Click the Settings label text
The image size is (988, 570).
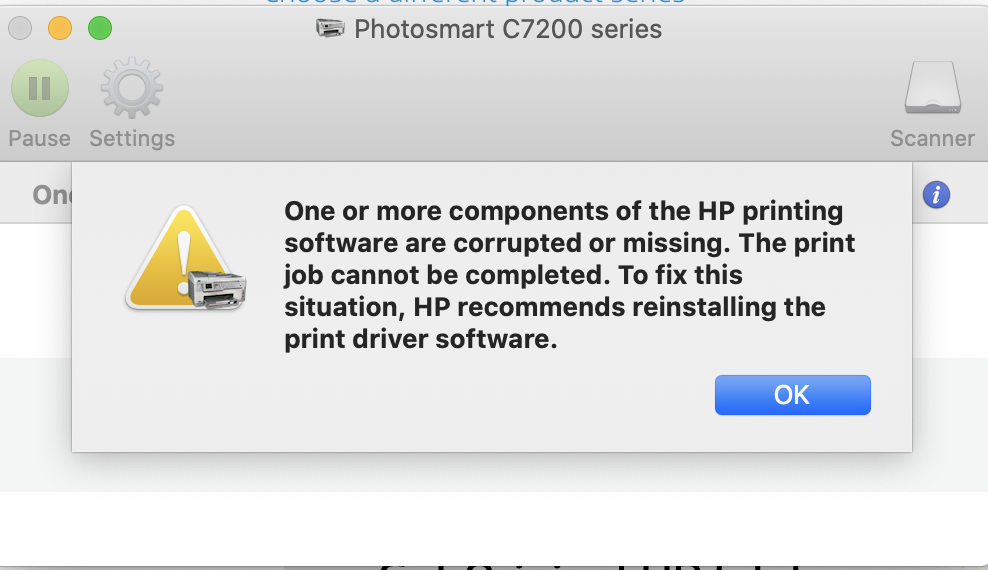132,139
